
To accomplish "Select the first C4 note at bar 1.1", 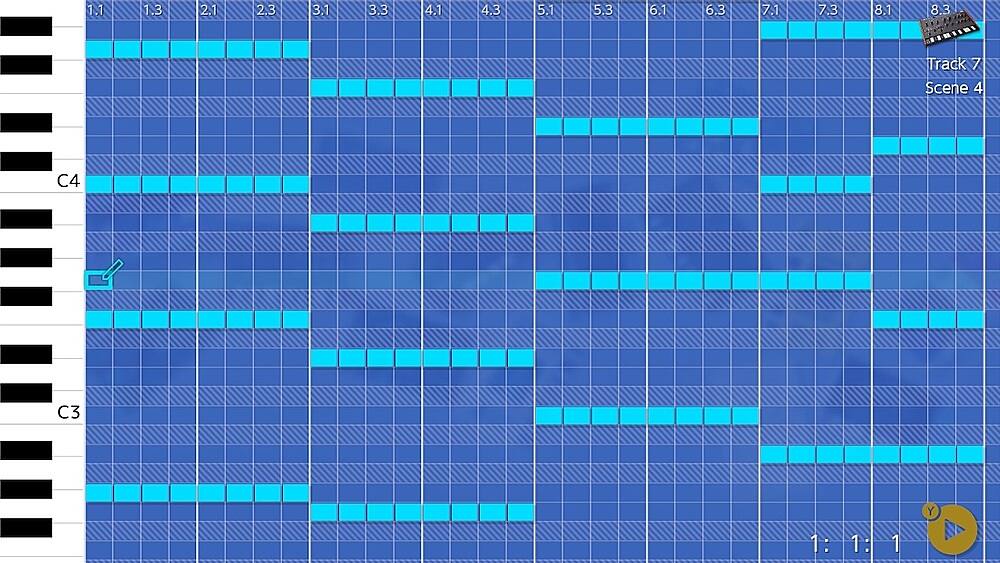I will (99, 184).
